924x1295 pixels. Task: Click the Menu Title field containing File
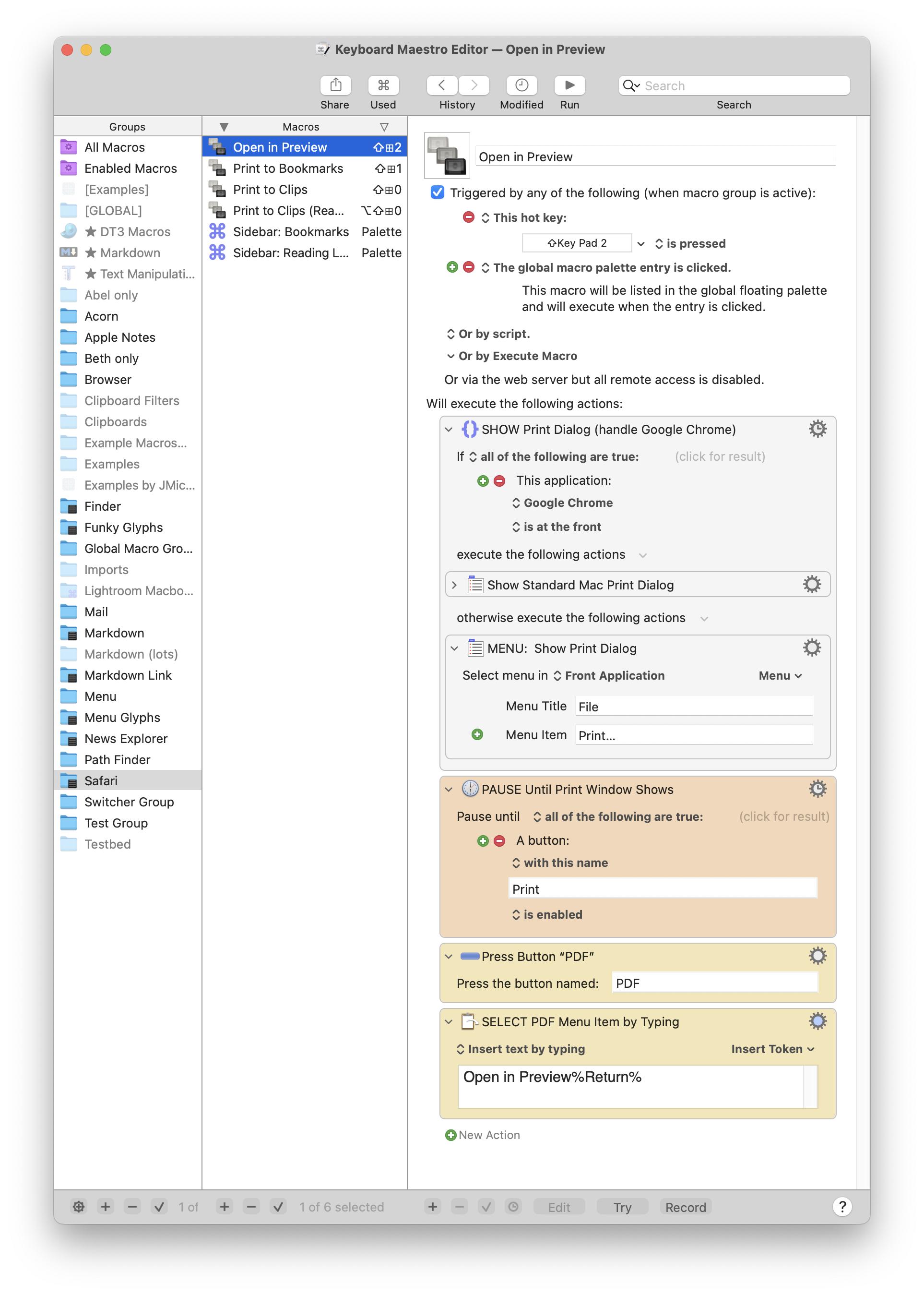694,707
